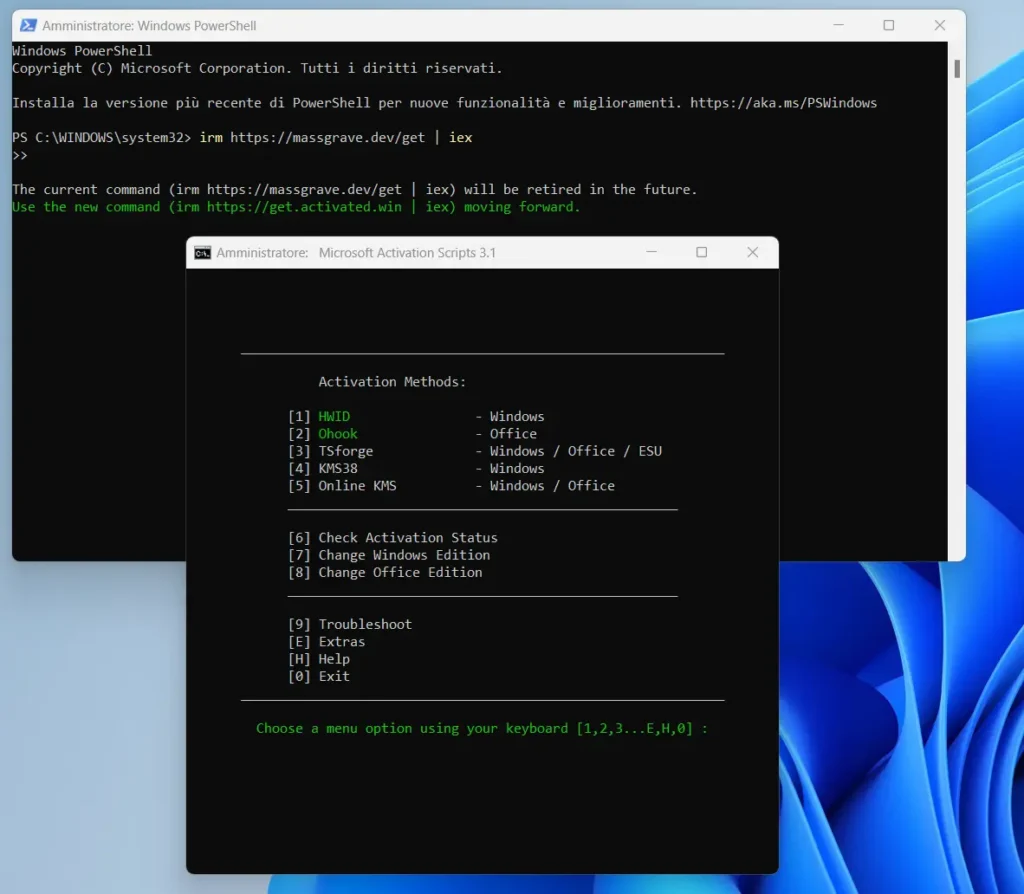Click the 'Choose a menu option' prompt line
This screenshot has width=1024, height=894.
[481, 728]
